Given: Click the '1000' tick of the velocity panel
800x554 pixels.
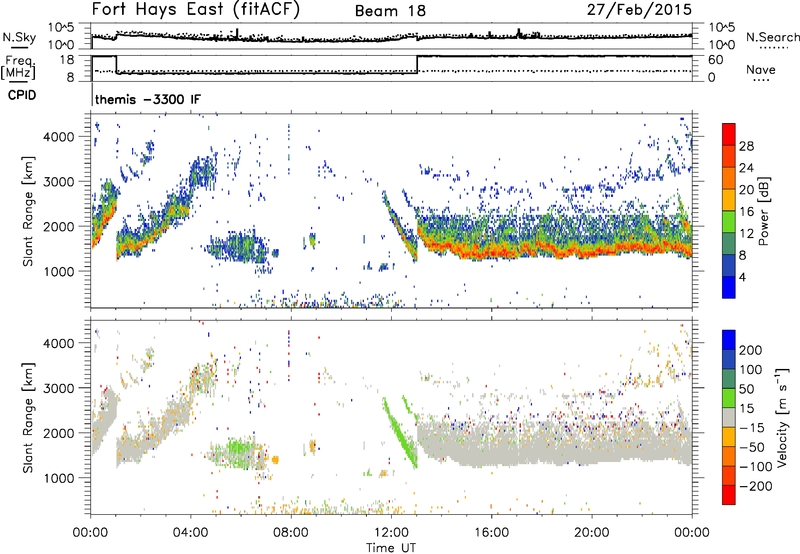Looking at the screenshot, I should coord(58,478).
